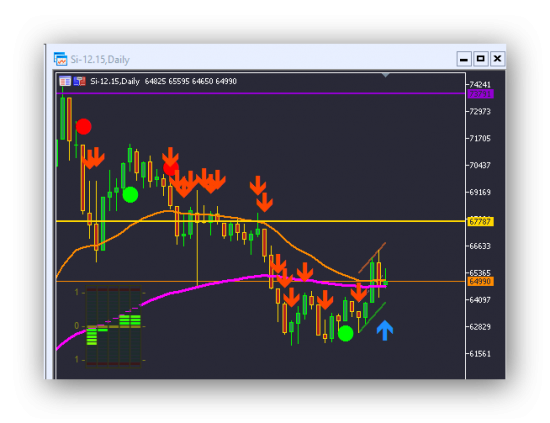The height and width of the screenshot is (423, 550).
Task: Click the embedded histogram indicator panel
Action: pos(113,327)
